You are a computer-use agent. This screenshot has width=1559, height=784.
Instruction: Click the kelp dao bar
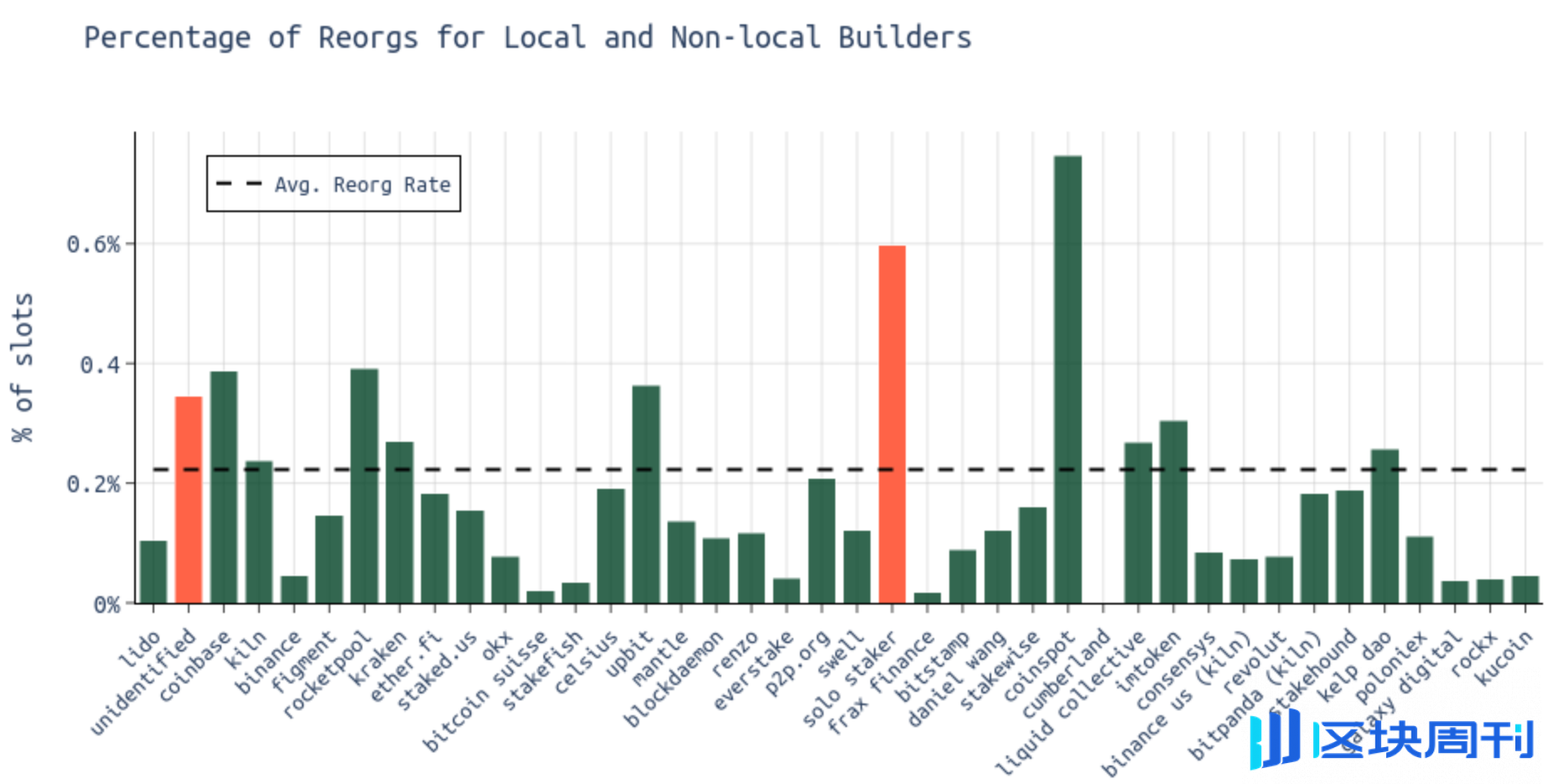[1385, 527]
